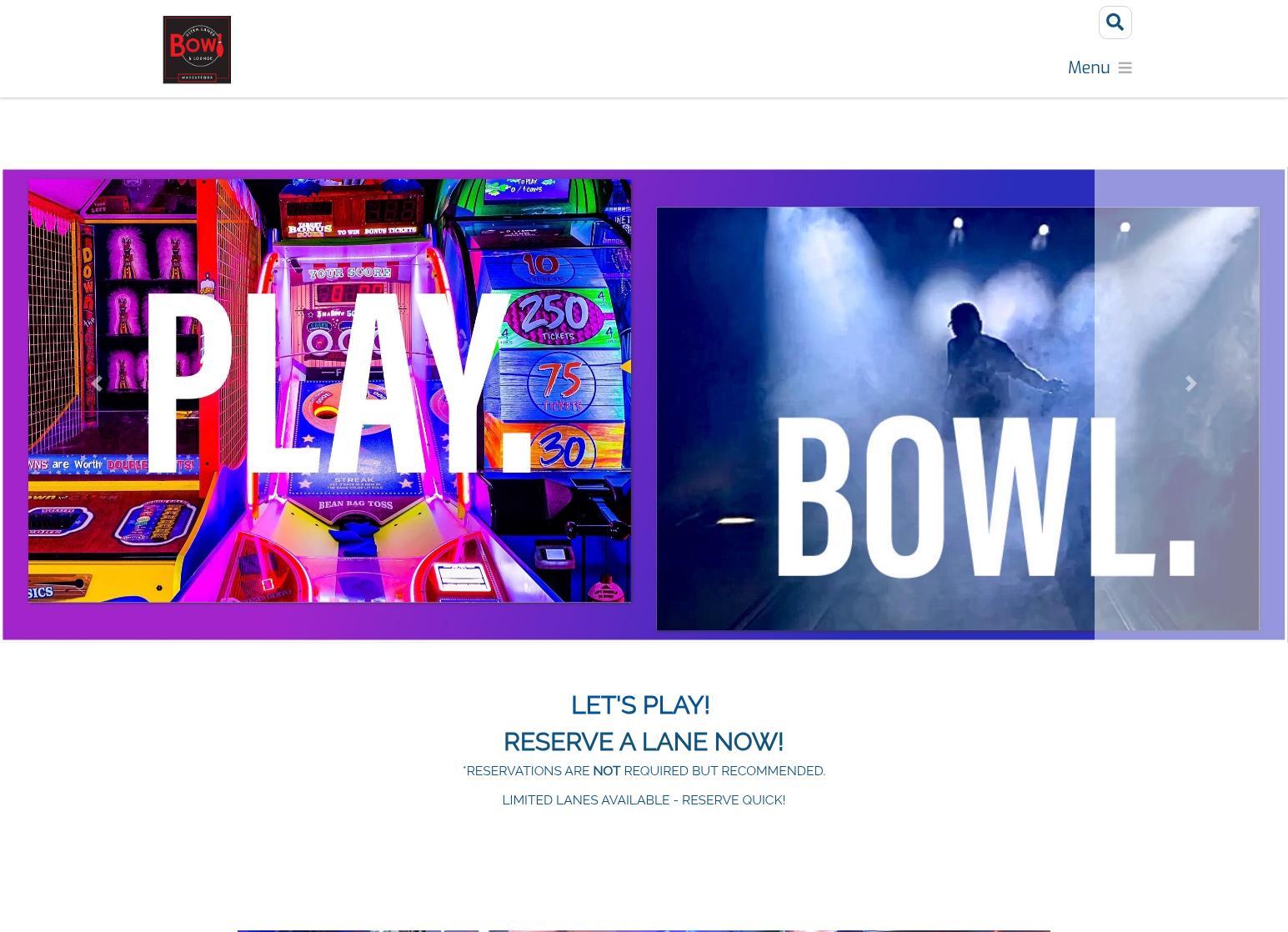Image resolution: width=1288 pixels, height=932 pixels.
Task: Click the BEAN BAG TOSS label
Action: [353, 504]
